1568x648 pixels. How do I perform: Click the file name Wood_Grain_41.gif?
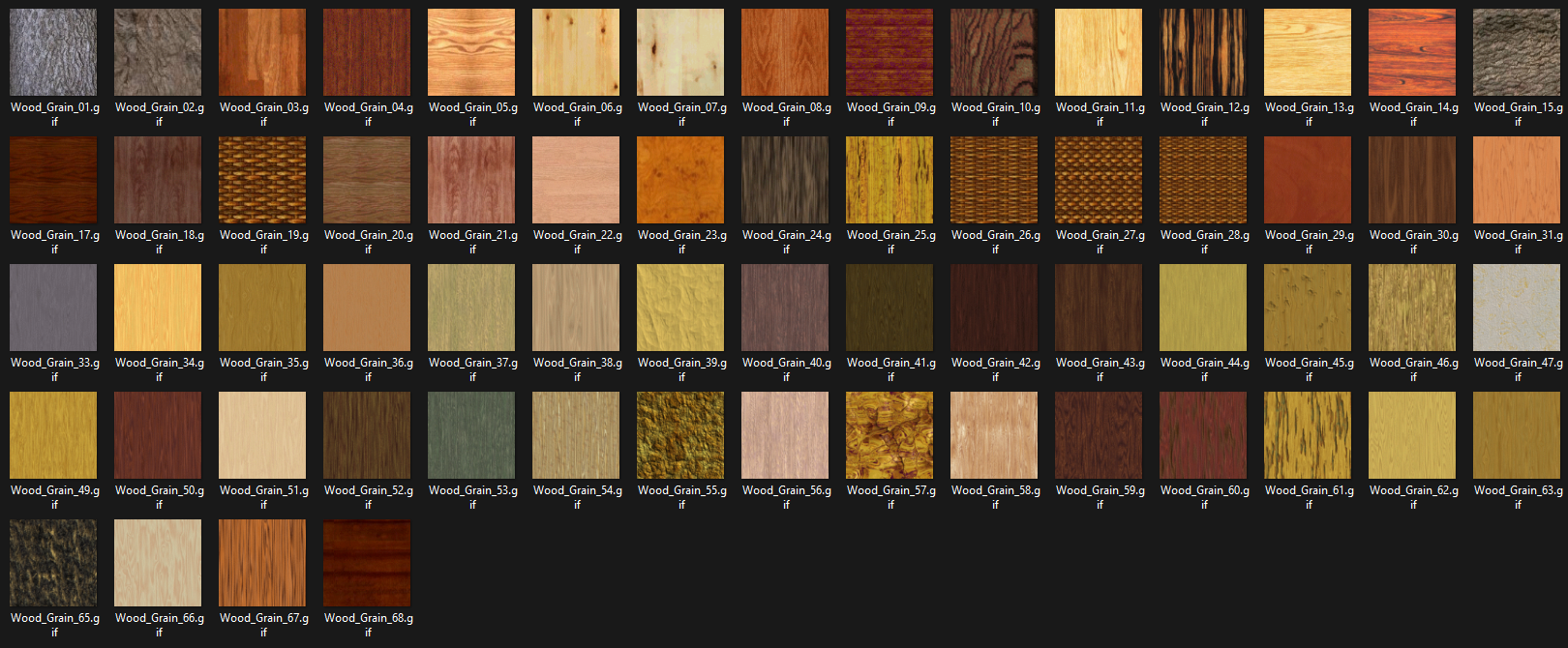point(890,369)
